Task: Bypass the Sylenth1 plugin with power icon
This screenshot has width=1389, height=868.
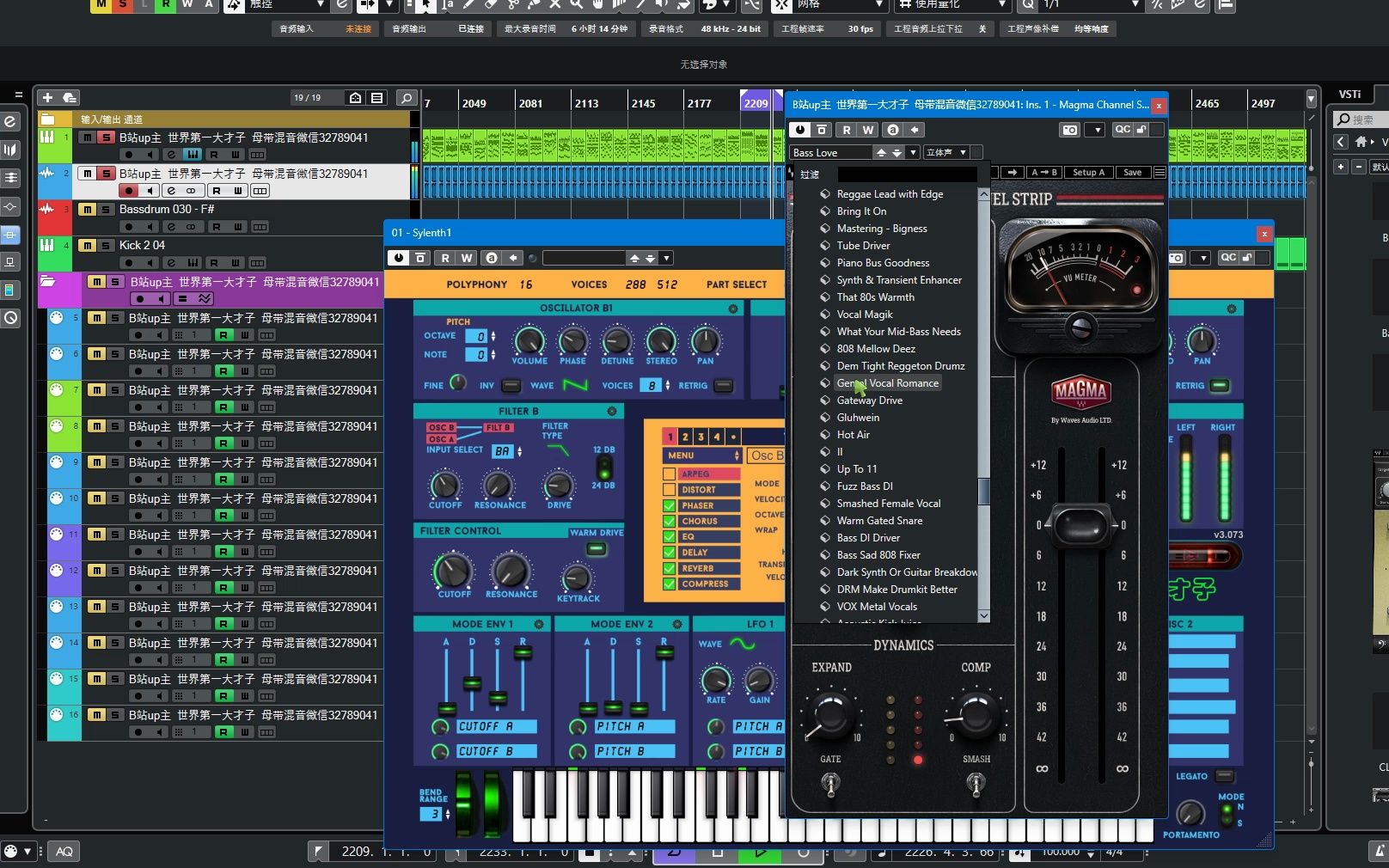Action: pyautogui.click(x=399, y=258)
